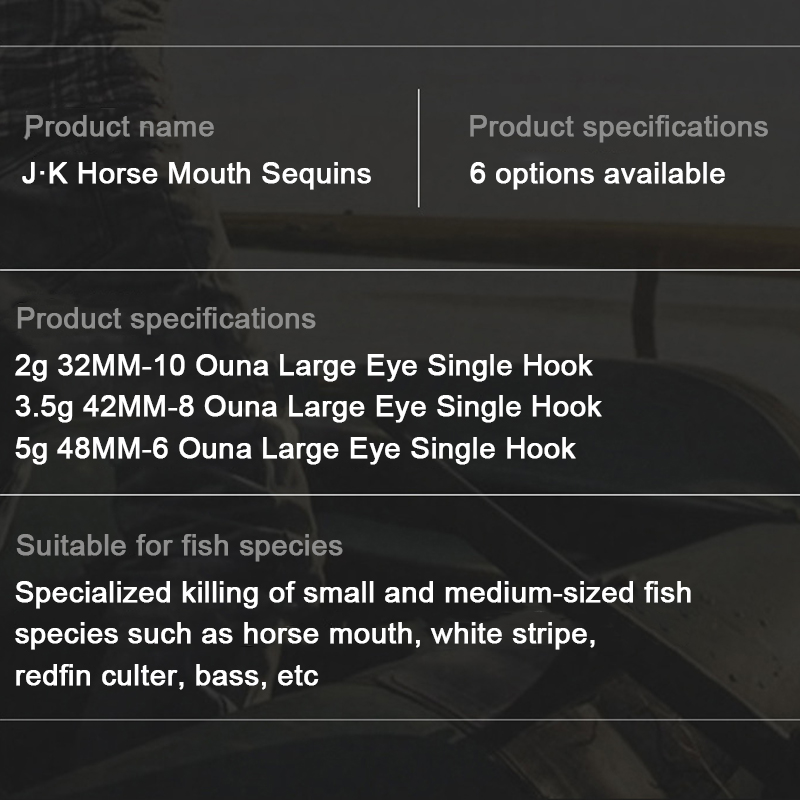Click 'Suitable for fish species' heading
The width and height of the screenshot is (800, 800).
(180, 546)
